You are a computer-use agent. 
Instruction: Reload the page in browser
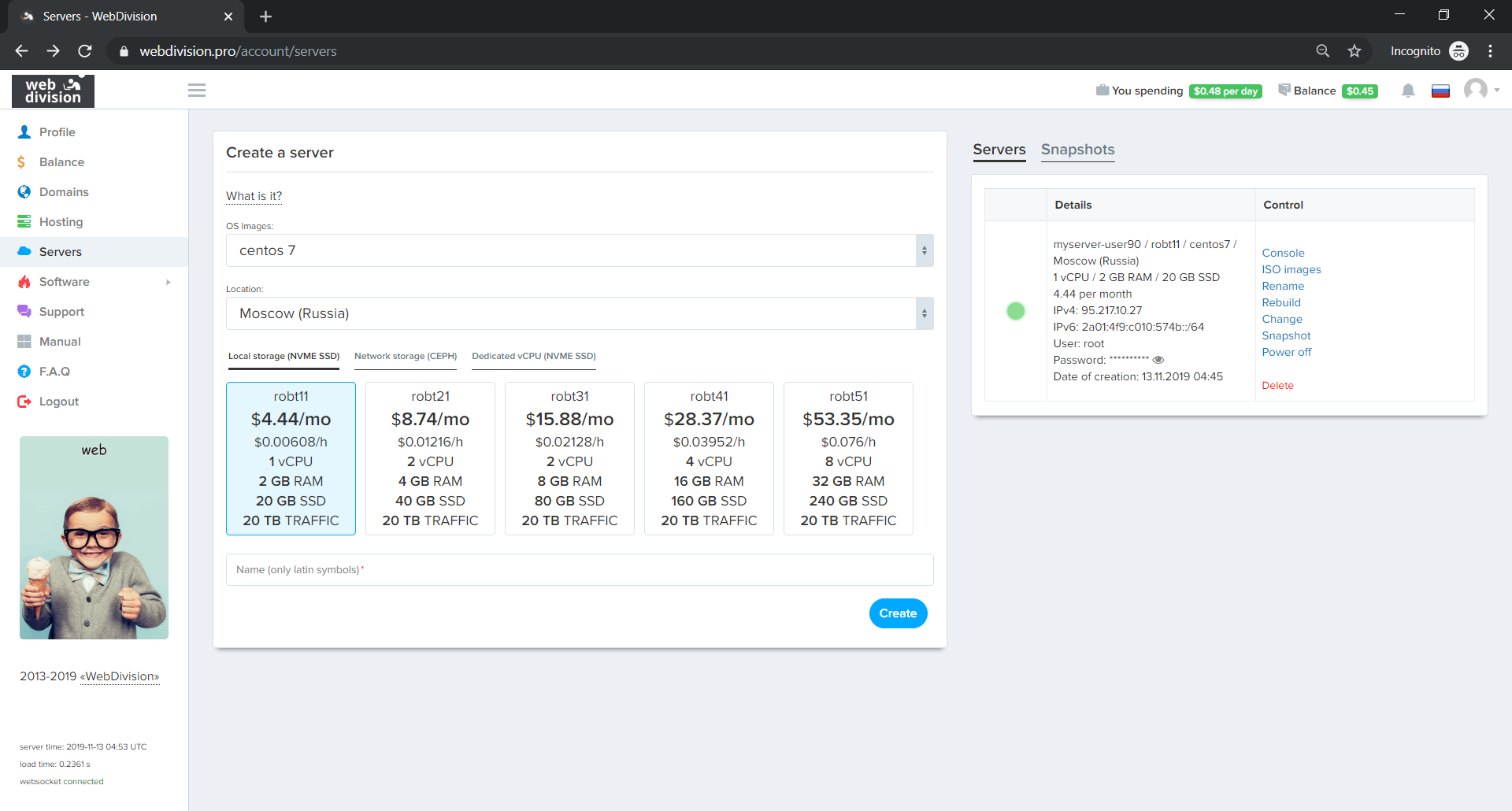85,51
